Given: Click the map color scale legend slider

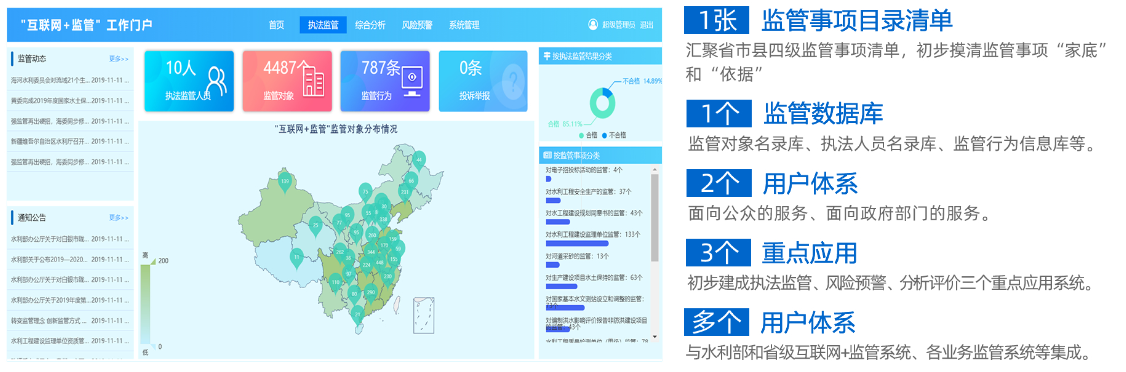Looking at the screenshot, I should (146, 303).
